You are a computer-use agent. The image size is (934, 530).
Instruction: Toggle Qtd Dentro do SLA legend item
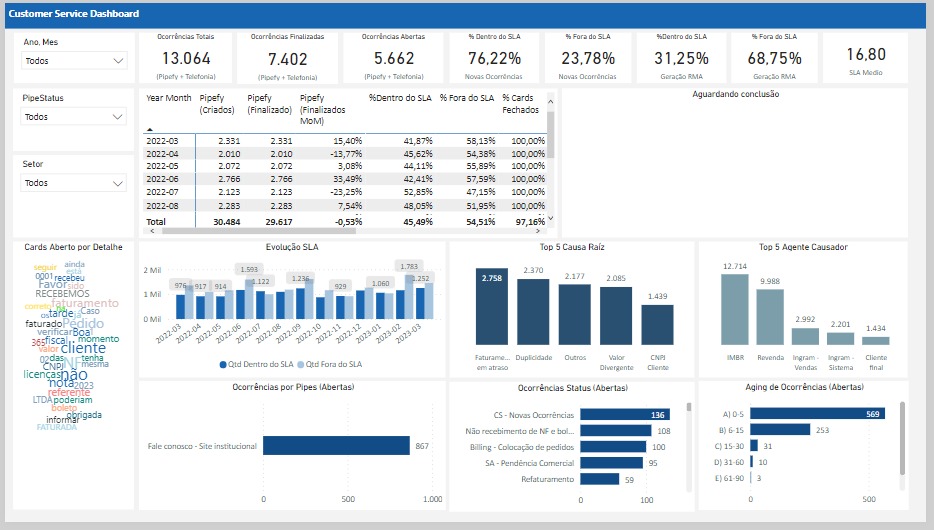(x=257, y=364)
